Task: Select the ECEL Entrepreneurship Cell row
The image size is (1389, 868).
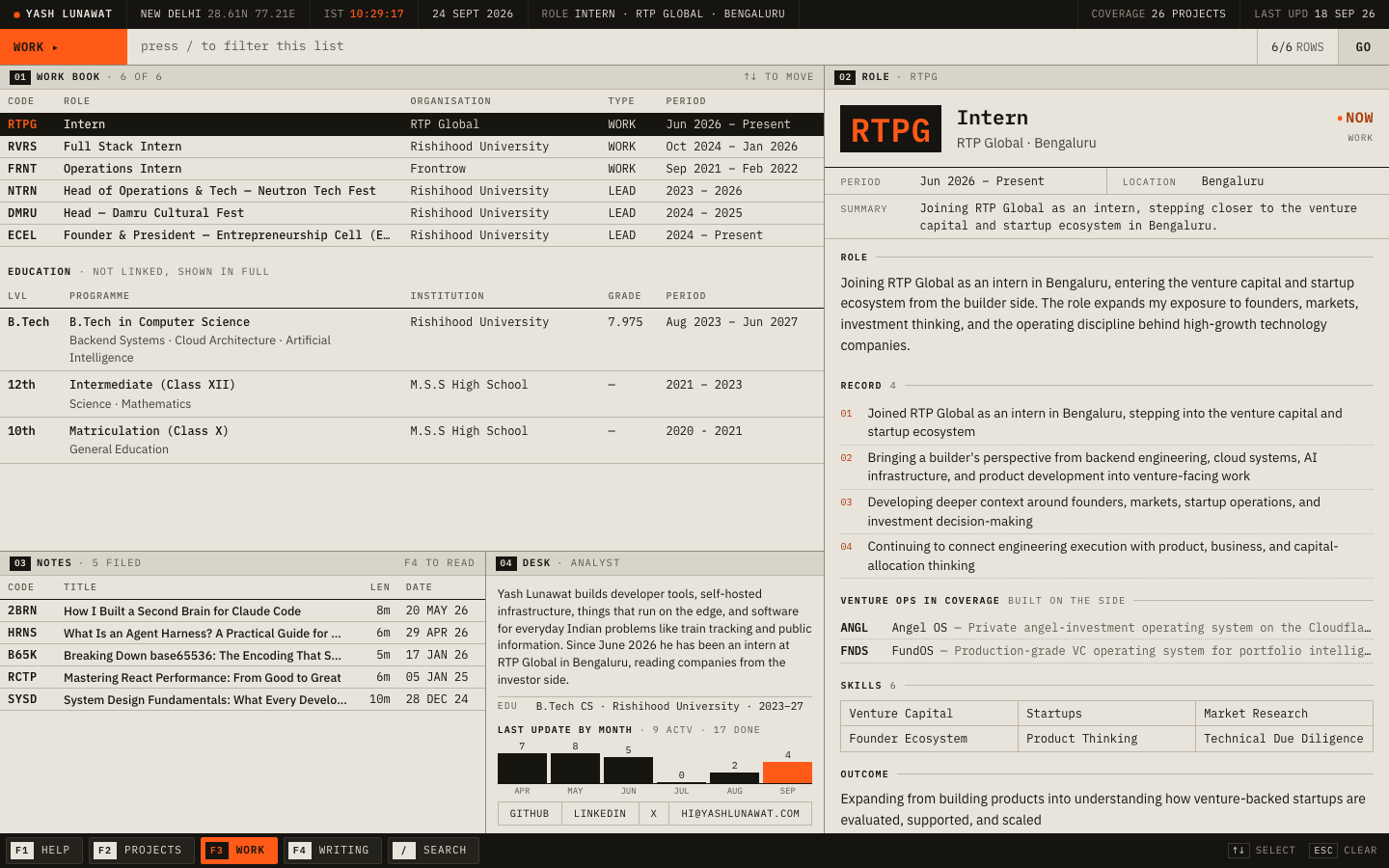Action: [412, 235]
